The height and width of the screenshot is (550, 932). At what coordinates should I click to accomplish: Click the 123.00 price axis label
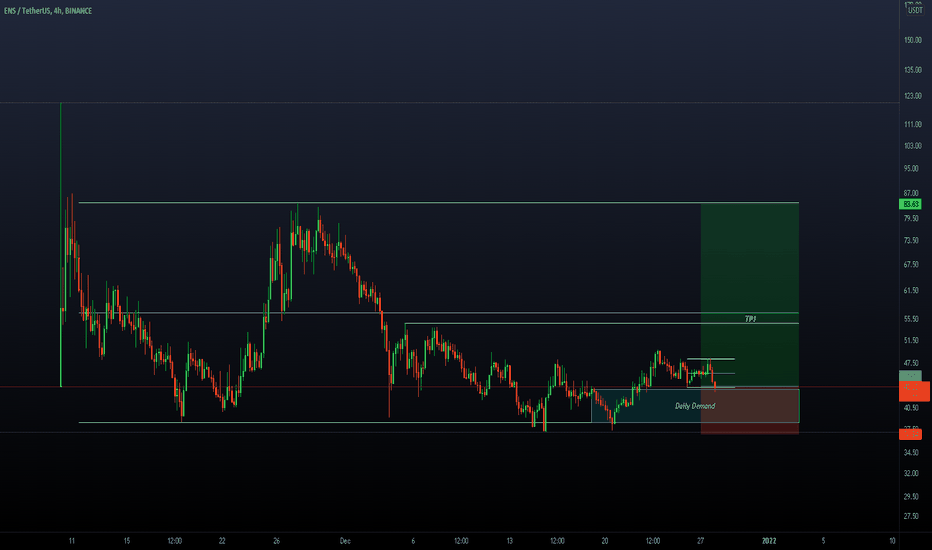(x=912, y=96)
